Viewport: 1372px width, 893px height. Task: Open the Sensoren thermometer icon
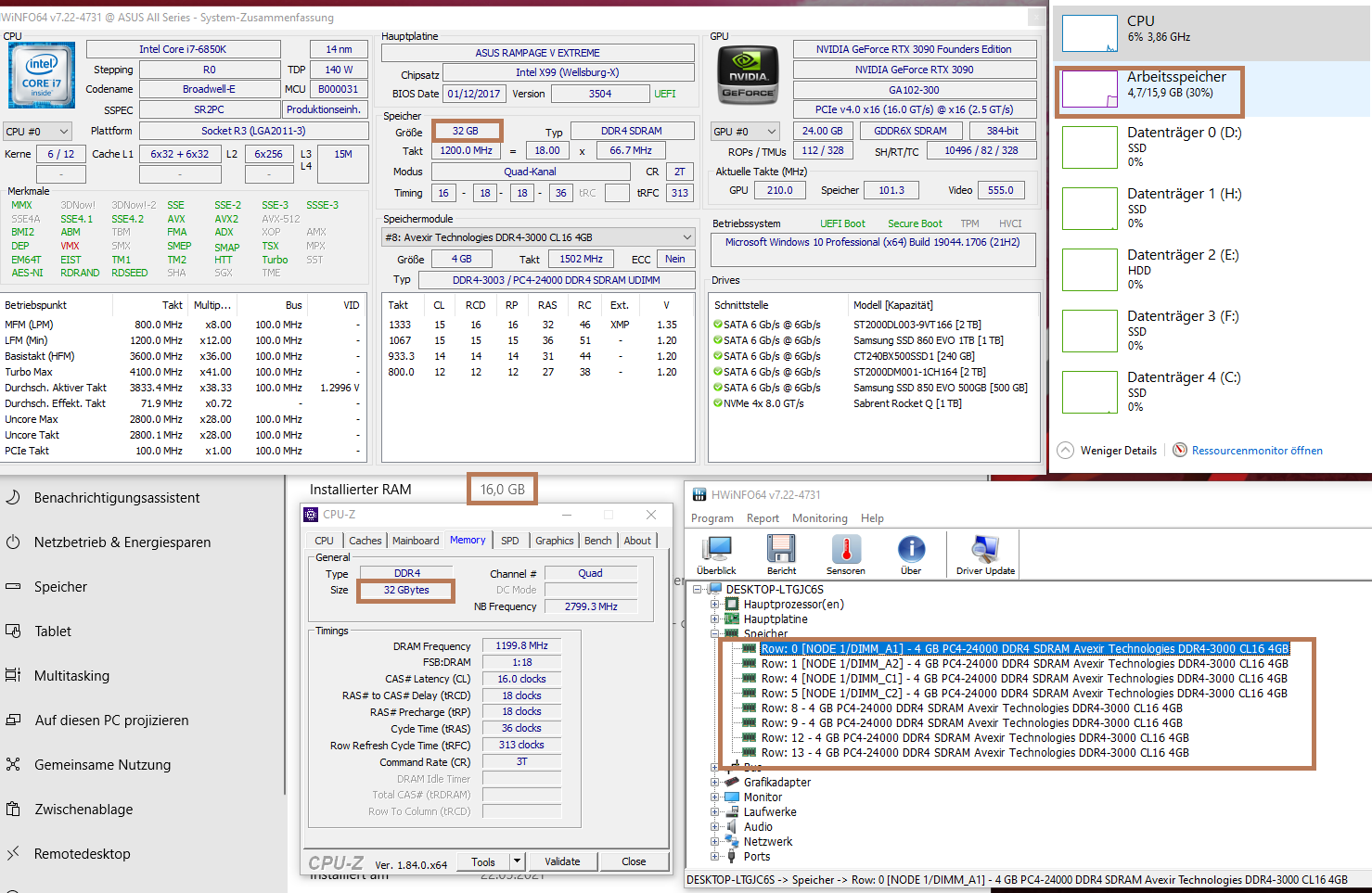[x=846, y=549]
